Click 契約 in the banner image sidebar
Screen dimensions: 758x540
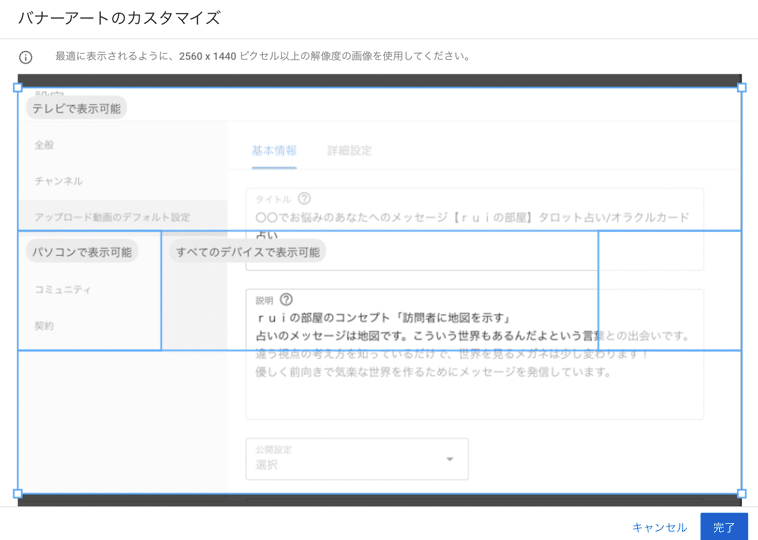(44, 326)
